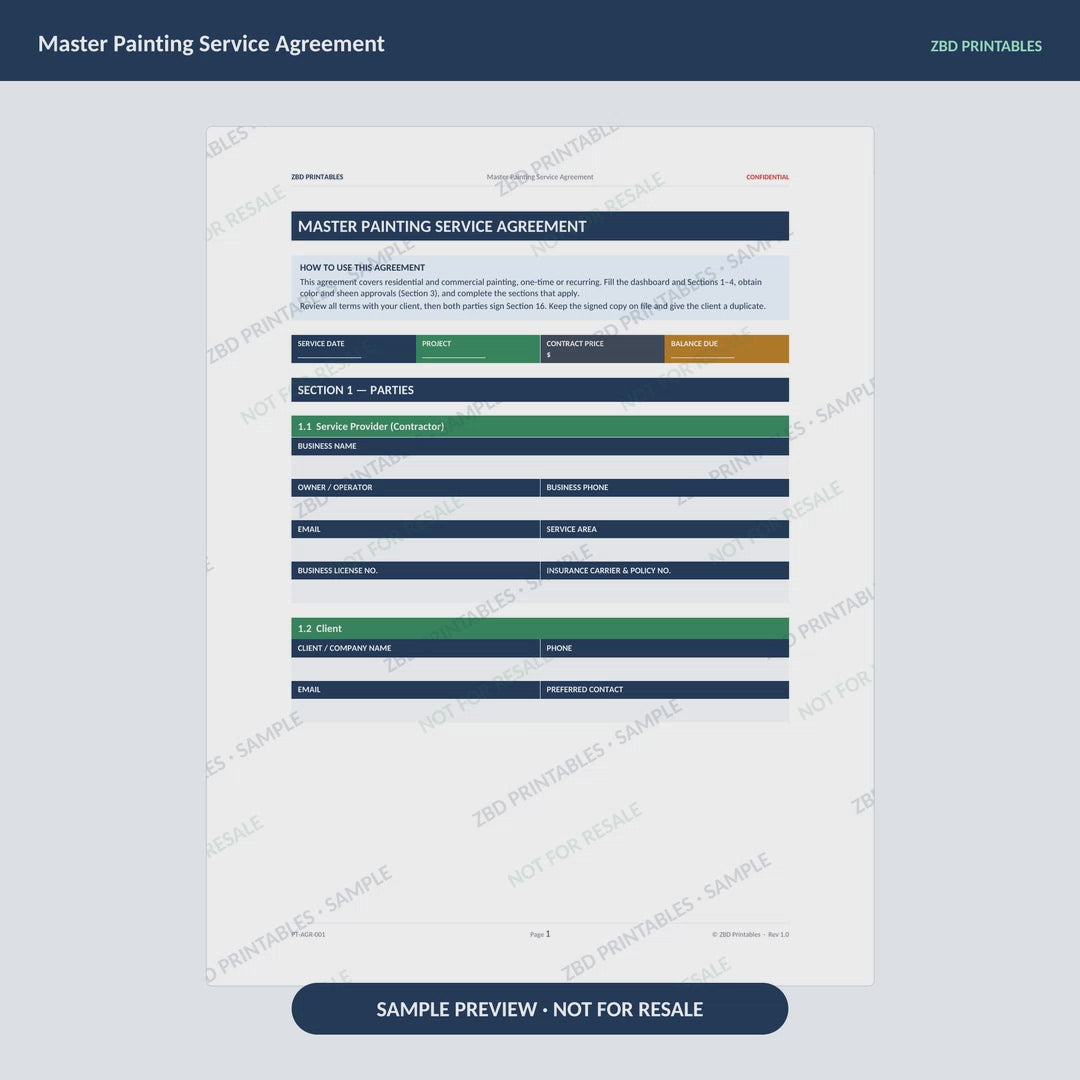Click the red CONFIDENTIAL label in document header

click(x=767, y=177)
